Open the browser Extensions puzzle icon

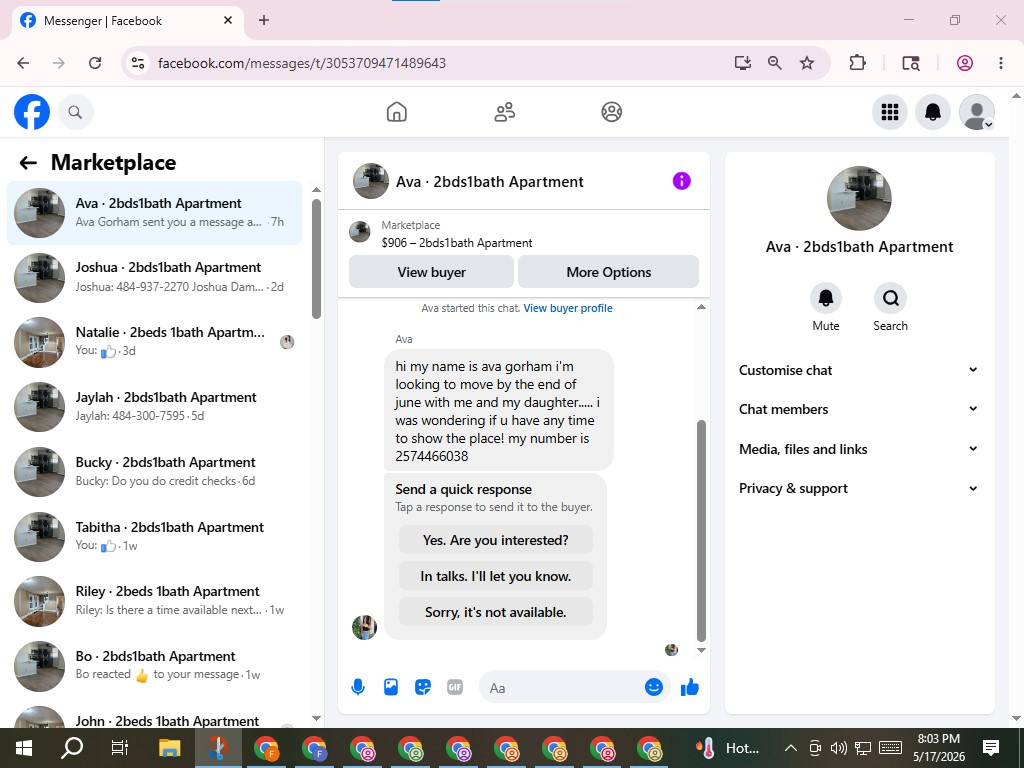tap(857, 63)
